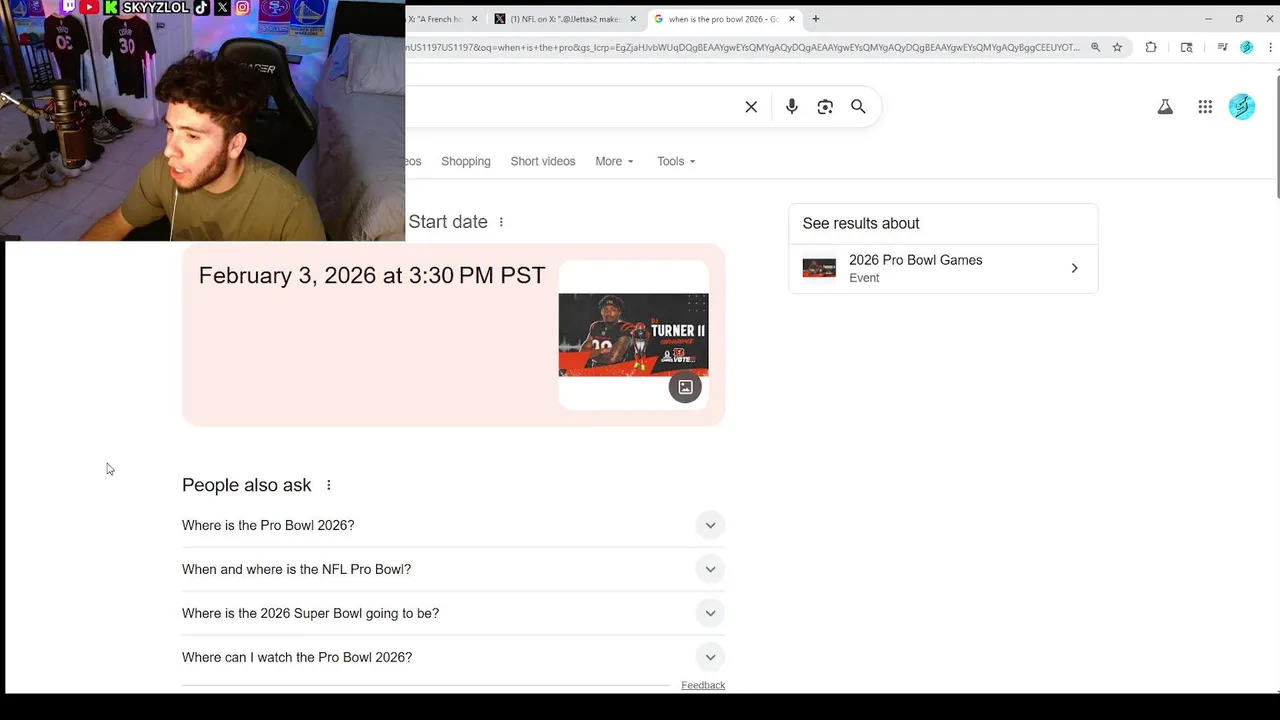The image size is (1280, 720).
Task: Open the tab search side panel icon
Action: click(1187, 47)
